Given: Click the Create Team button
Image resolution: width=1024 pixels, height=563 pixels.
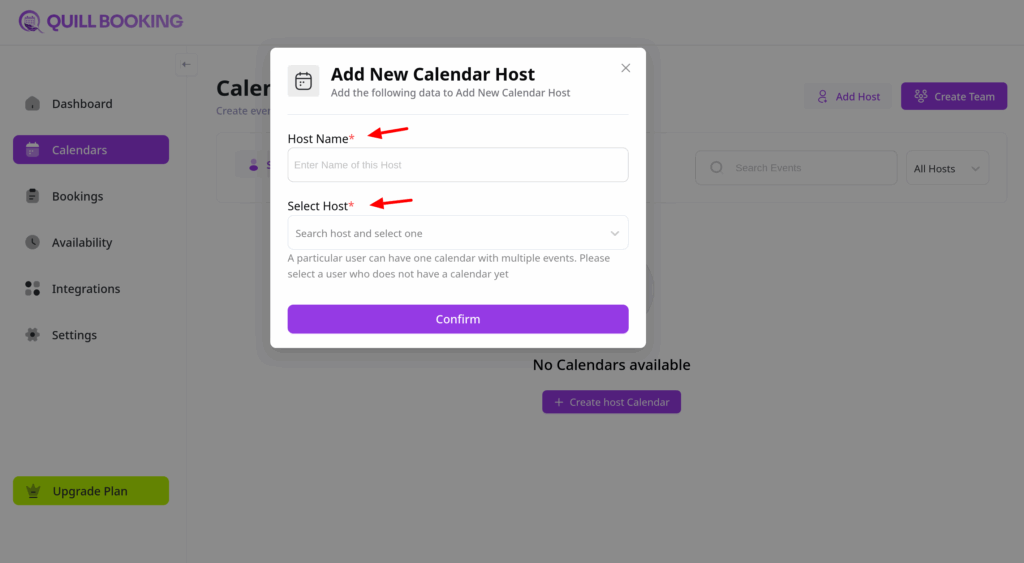Looking at the screenshot, I should 953,97.
